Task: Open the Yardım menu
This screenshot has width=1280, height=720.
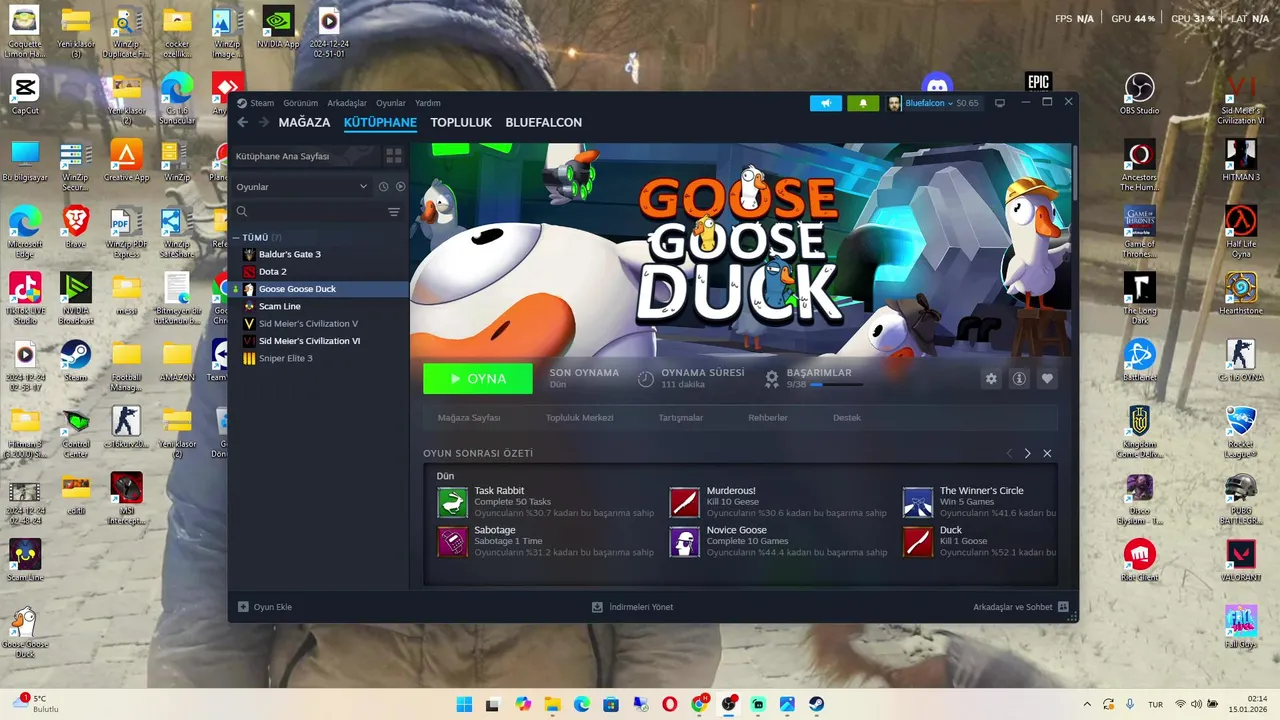Action: click(x=428, y=103)
